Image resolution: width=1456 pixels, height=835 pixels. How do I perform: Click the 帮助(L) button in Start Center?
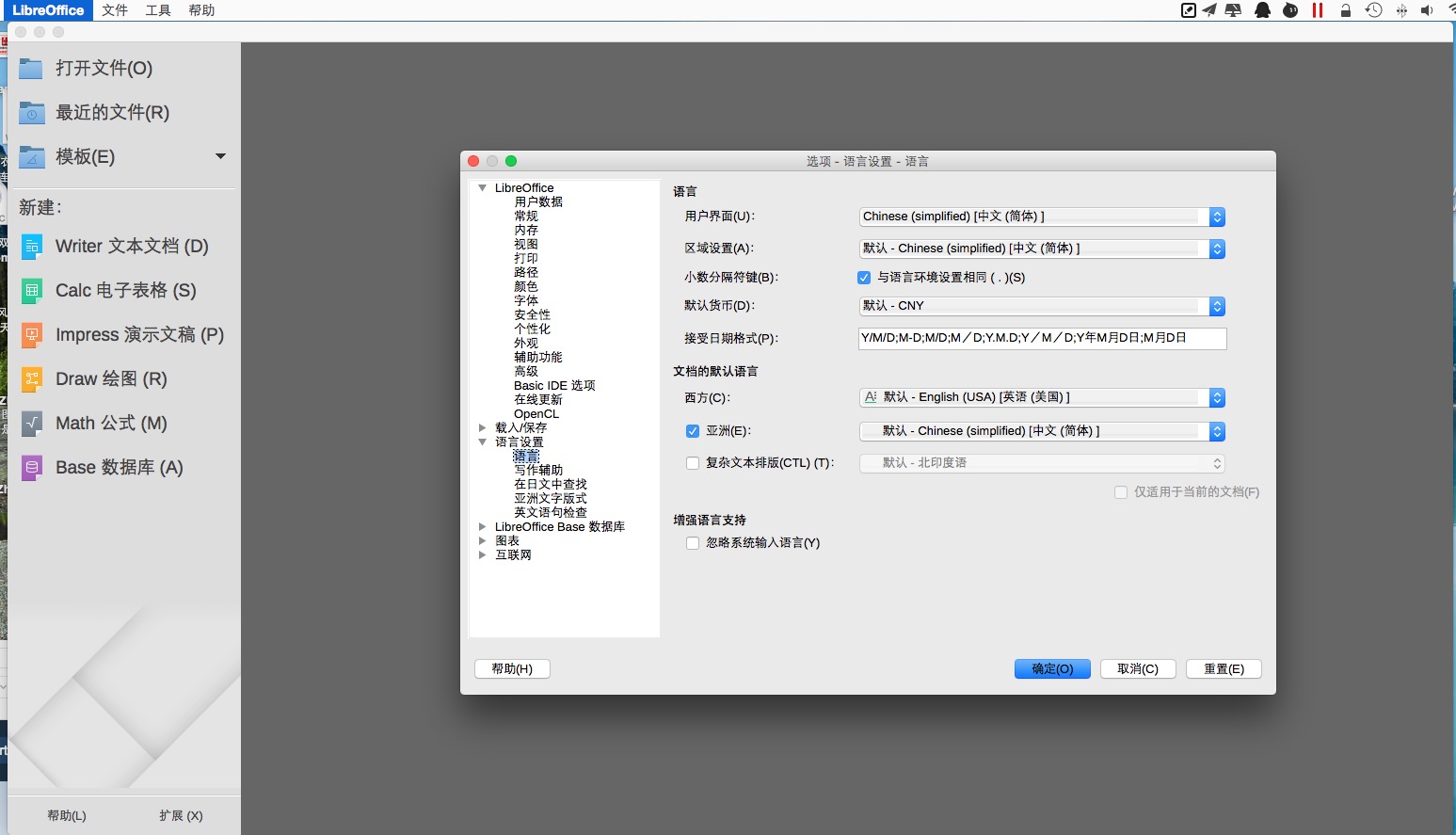67,816
